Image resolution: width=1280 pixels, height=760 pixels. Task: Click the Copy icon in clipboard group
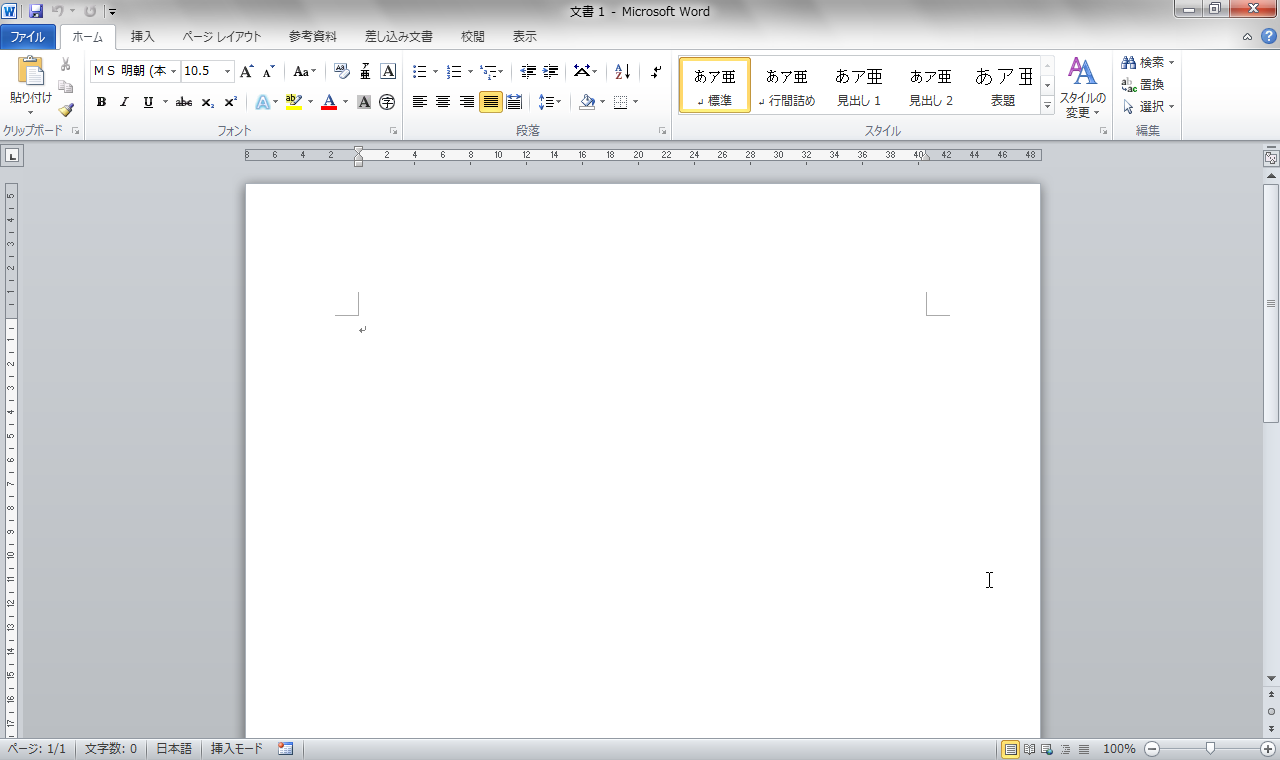click(x=66, y=87)
